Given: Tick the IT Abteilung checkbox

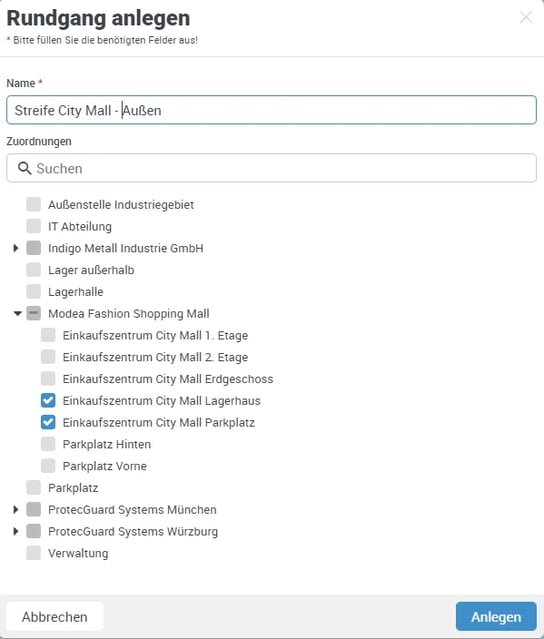Looking at the screenshot, I should point(33,226).
